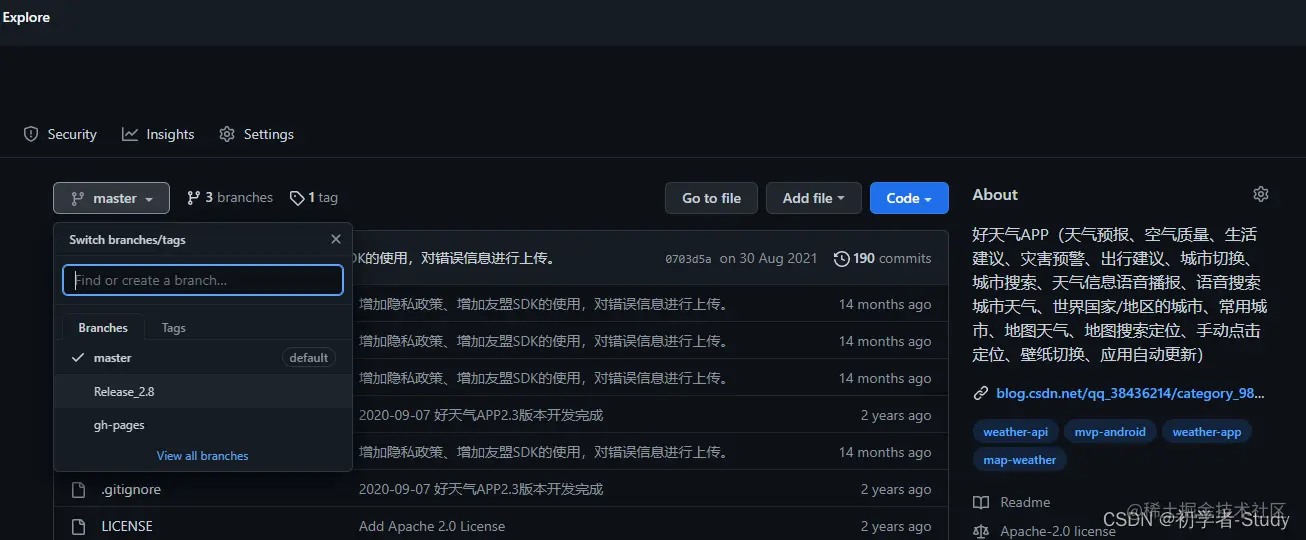Open the Settings tab
The image size is (1306, 540).
[256, 134]
